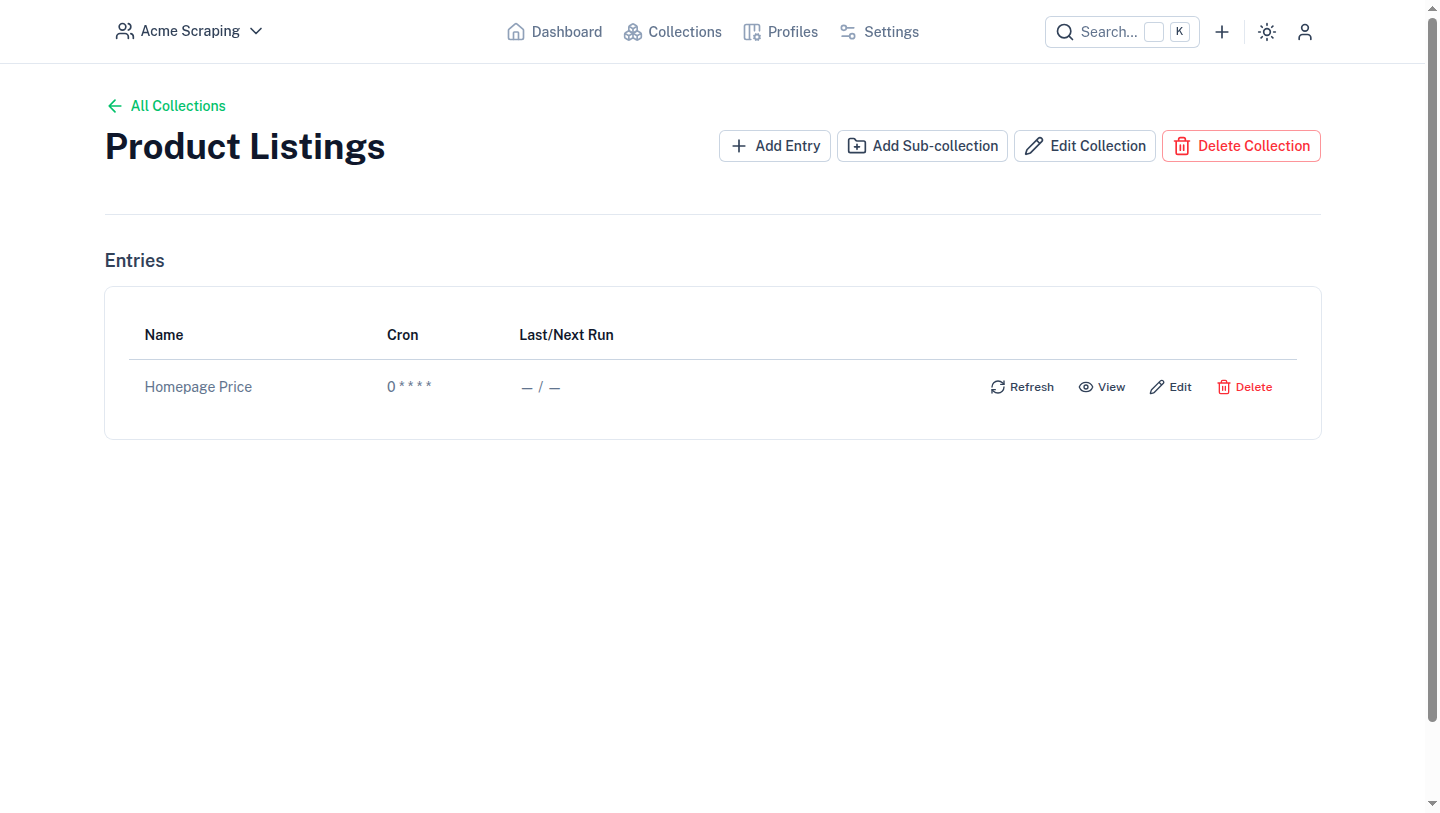
Task: Click Add Sub-collection button
Action: [922, 146]
